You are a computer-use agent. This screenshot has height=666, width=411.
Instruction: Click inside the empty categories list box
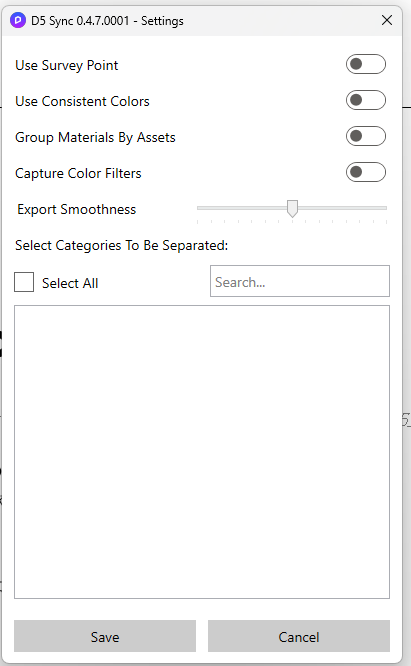[x=202, y=452]
